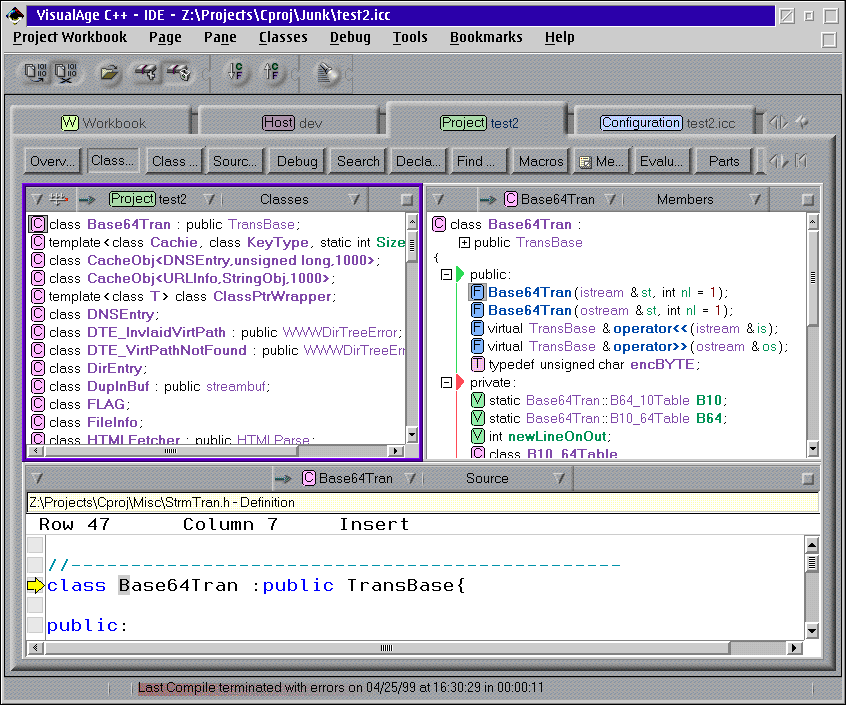Image resolution: width=846 pixels, height=705 pixels.
Task: Open the VisualAge title bar system menu icon
Action: click(15, 15)
